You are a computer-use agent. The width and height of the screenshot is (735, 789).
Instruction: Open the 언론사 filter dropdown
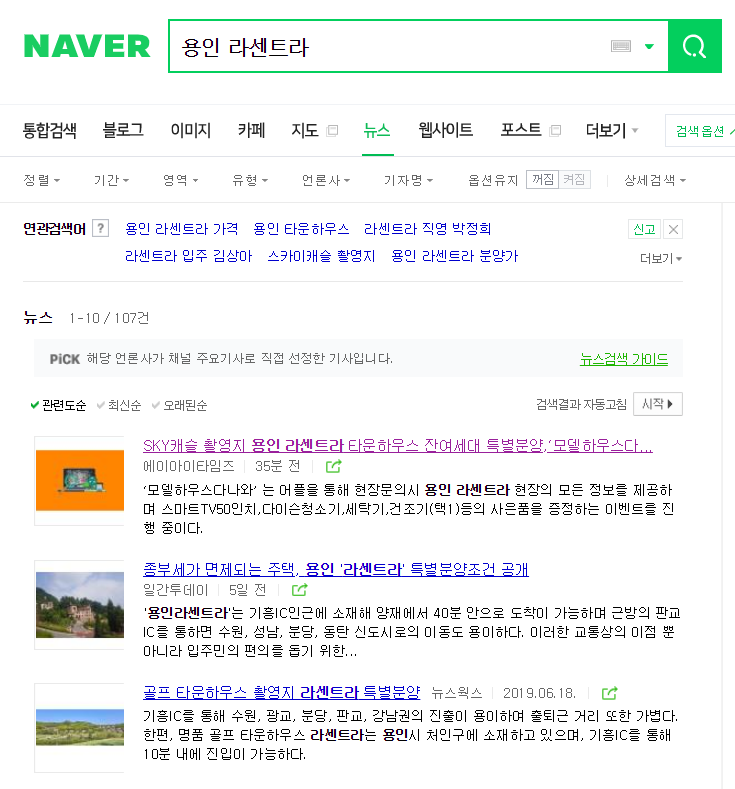coord(325,180)
